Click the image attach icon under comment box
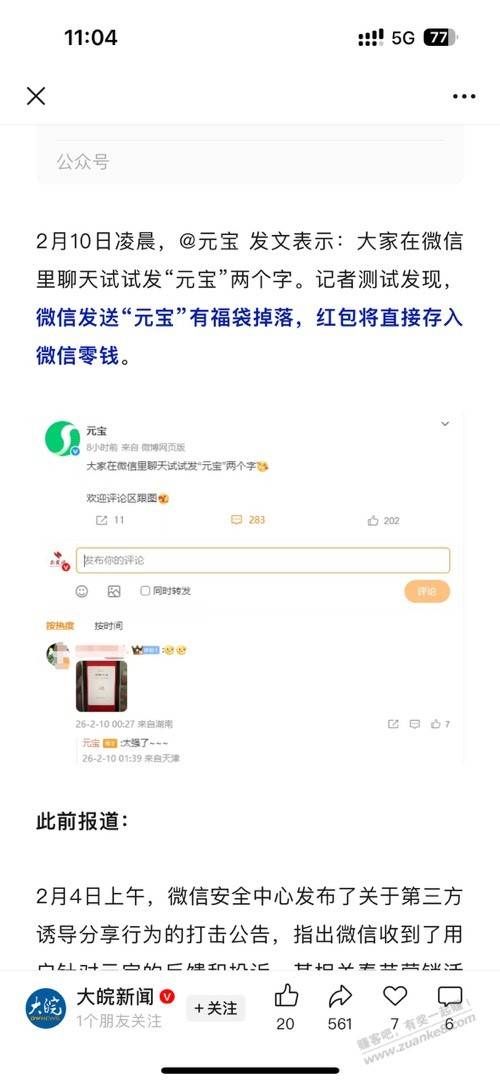 (x=114, y=591)
